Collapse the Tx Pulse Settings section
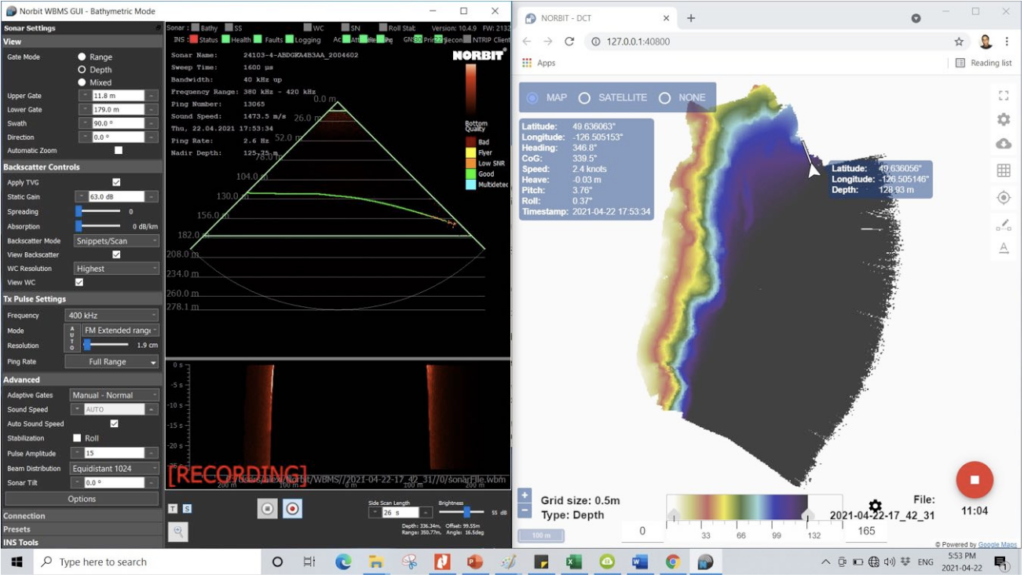 point(82,299)
